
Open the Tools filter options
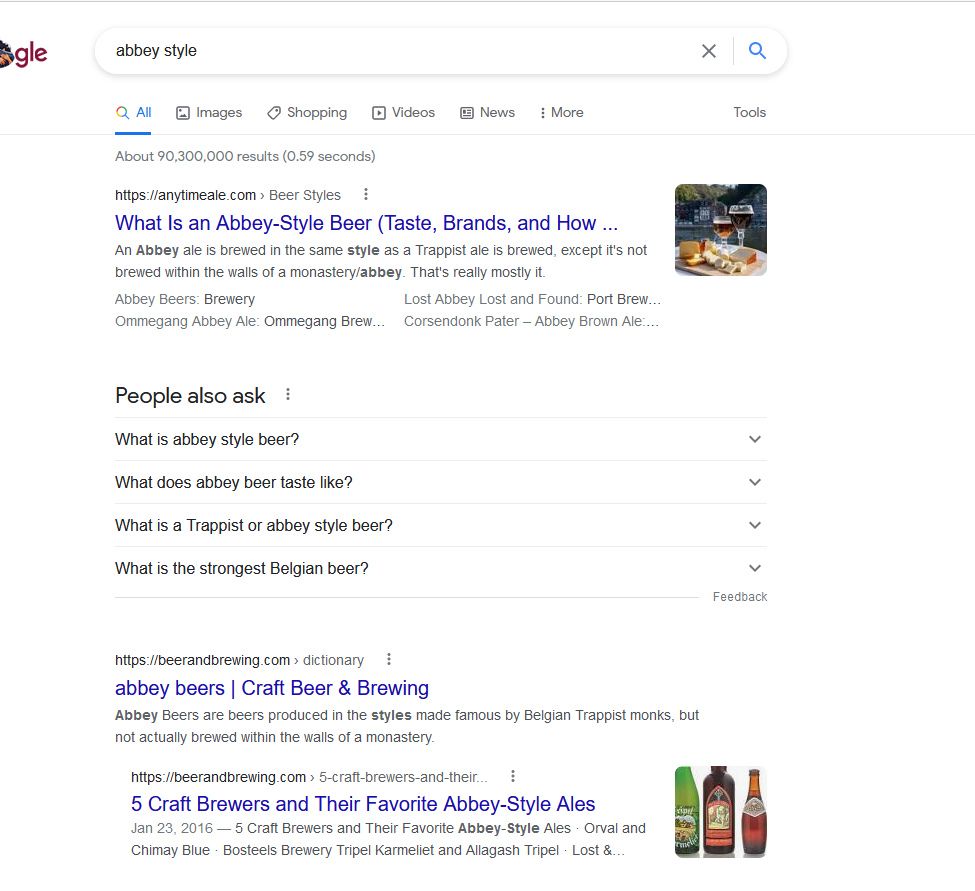[x=749, y=113]
